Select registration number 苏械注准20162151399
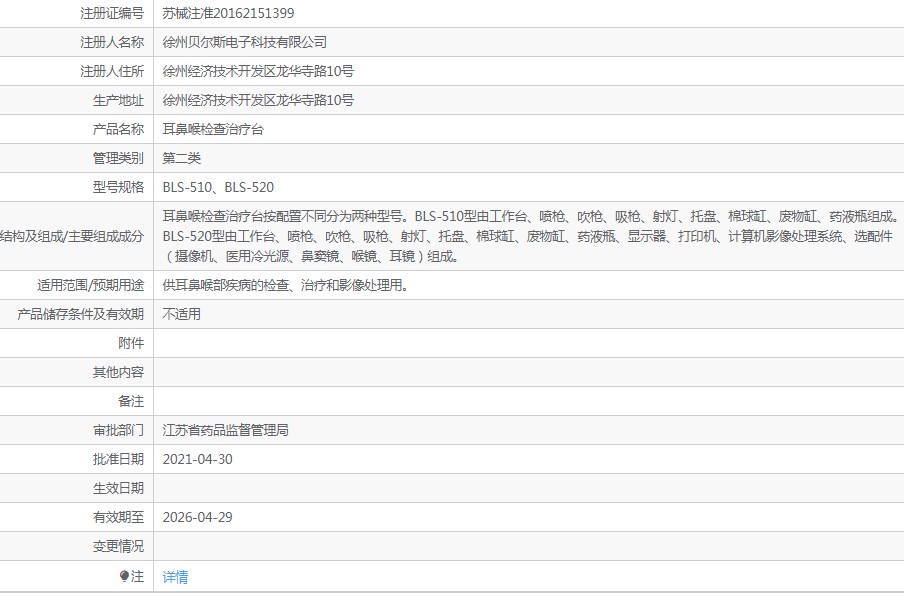The height and width of the screenshot is (597, 904). [228, 13]
